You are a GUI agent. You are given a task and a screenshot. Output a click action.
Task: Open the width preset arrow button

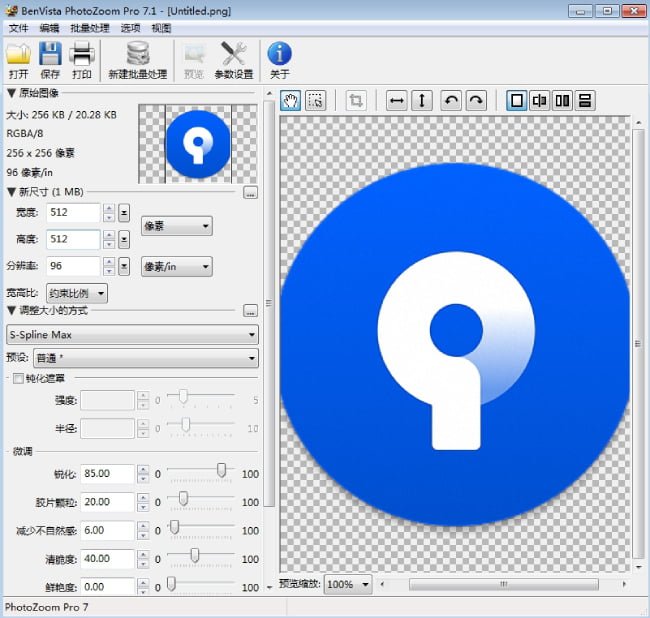pyautogui.click(x=124, y=213)
